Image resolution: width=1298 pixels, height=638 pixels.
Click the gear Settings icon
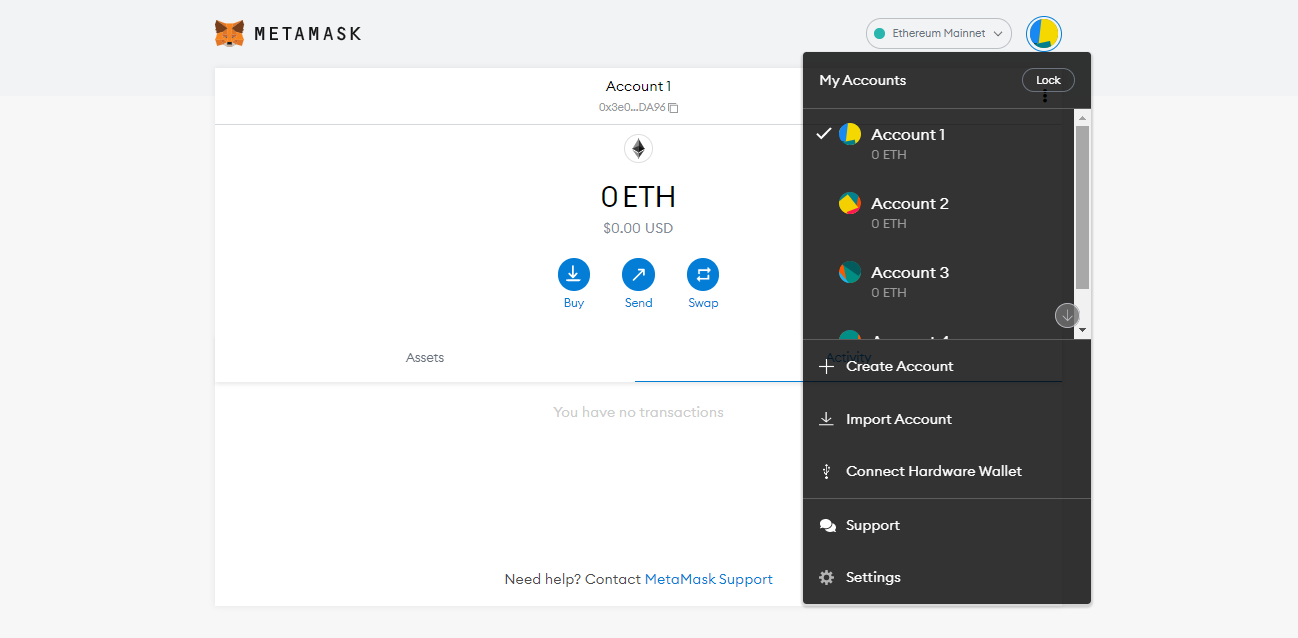coord(826,577)
